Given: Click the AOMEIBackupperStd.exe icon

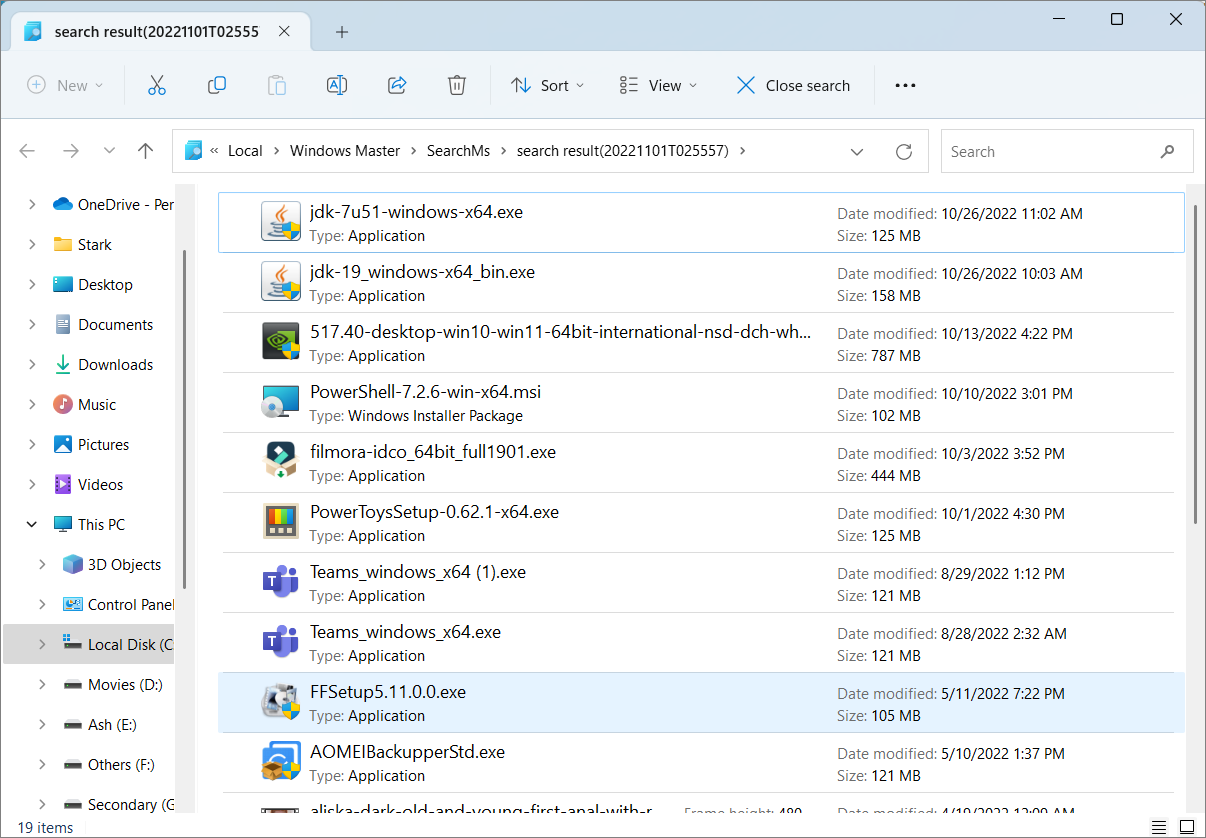Looking at the screenshot, I should click(x=281, y=763).
